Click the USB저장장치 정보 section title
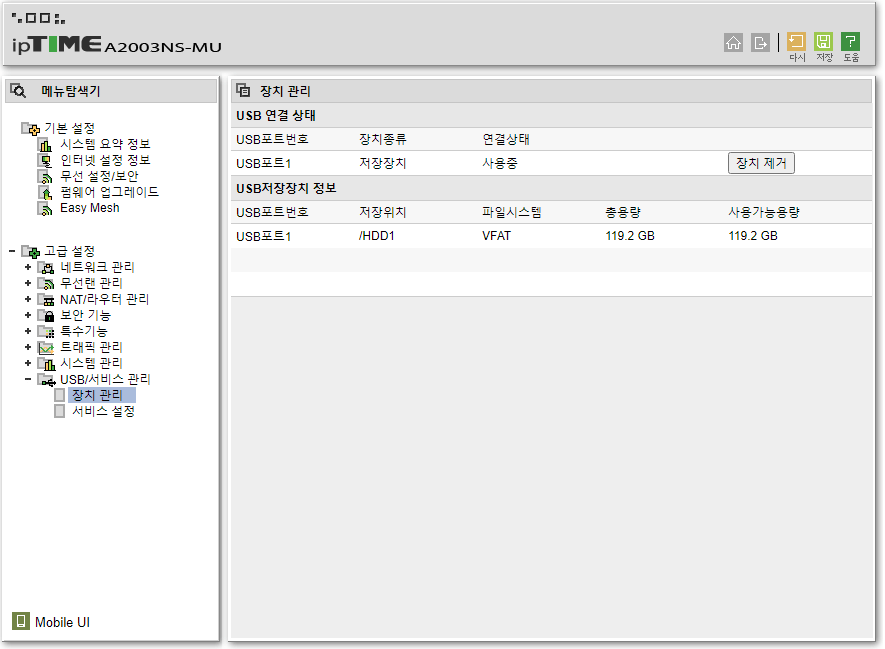885x649 pixels. pyautogui.click(x=286, y=188)
